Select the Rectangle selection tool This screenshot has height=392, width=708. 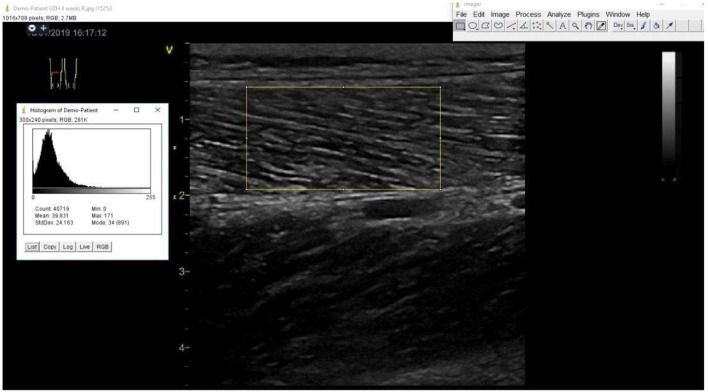point(460,26)
